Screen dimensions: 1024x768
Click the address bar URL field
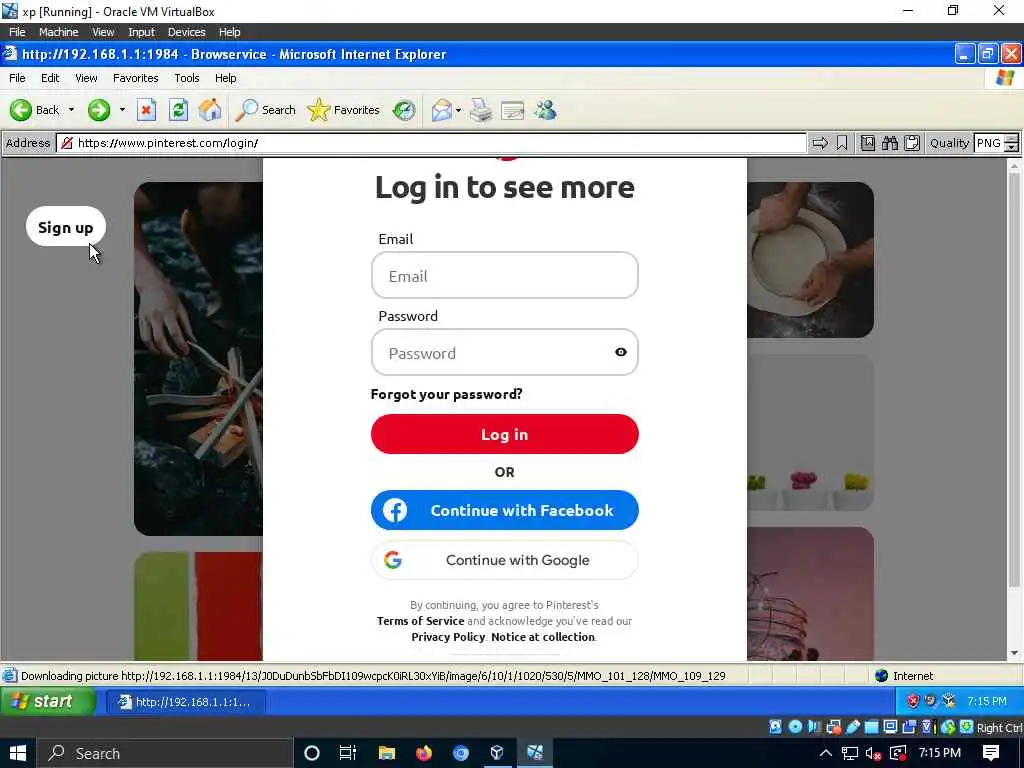pos(431,143)
